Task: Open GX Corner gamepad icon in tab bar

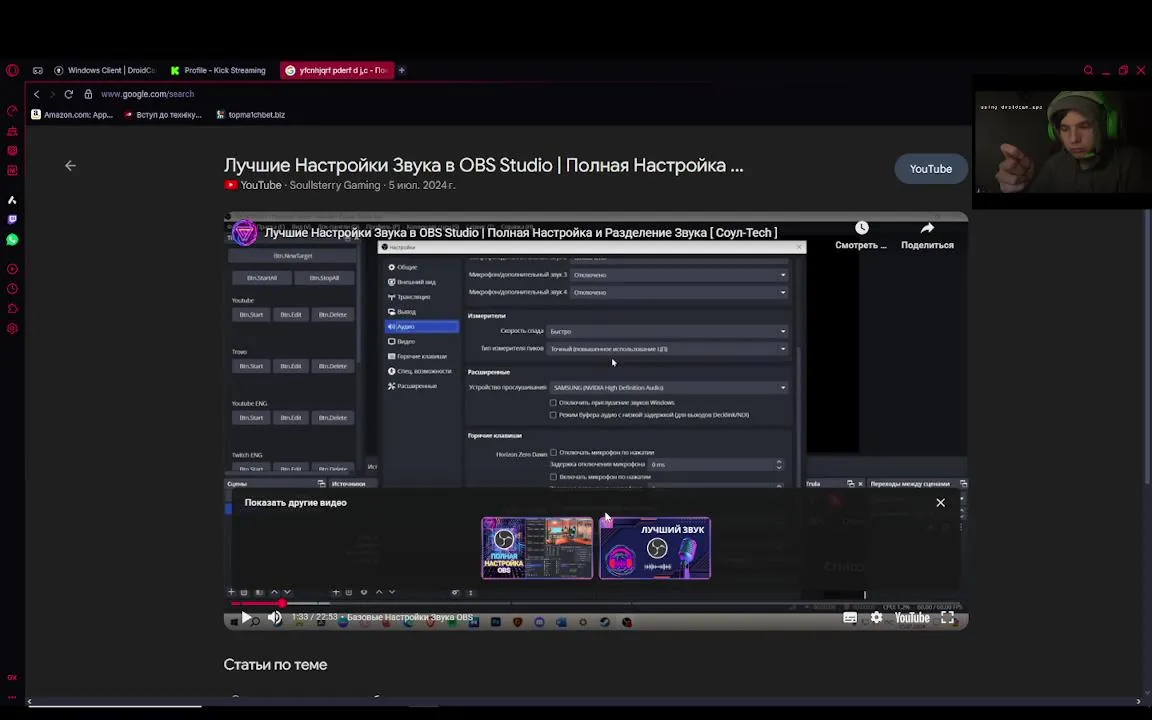Action: click(x=37, y=71)
